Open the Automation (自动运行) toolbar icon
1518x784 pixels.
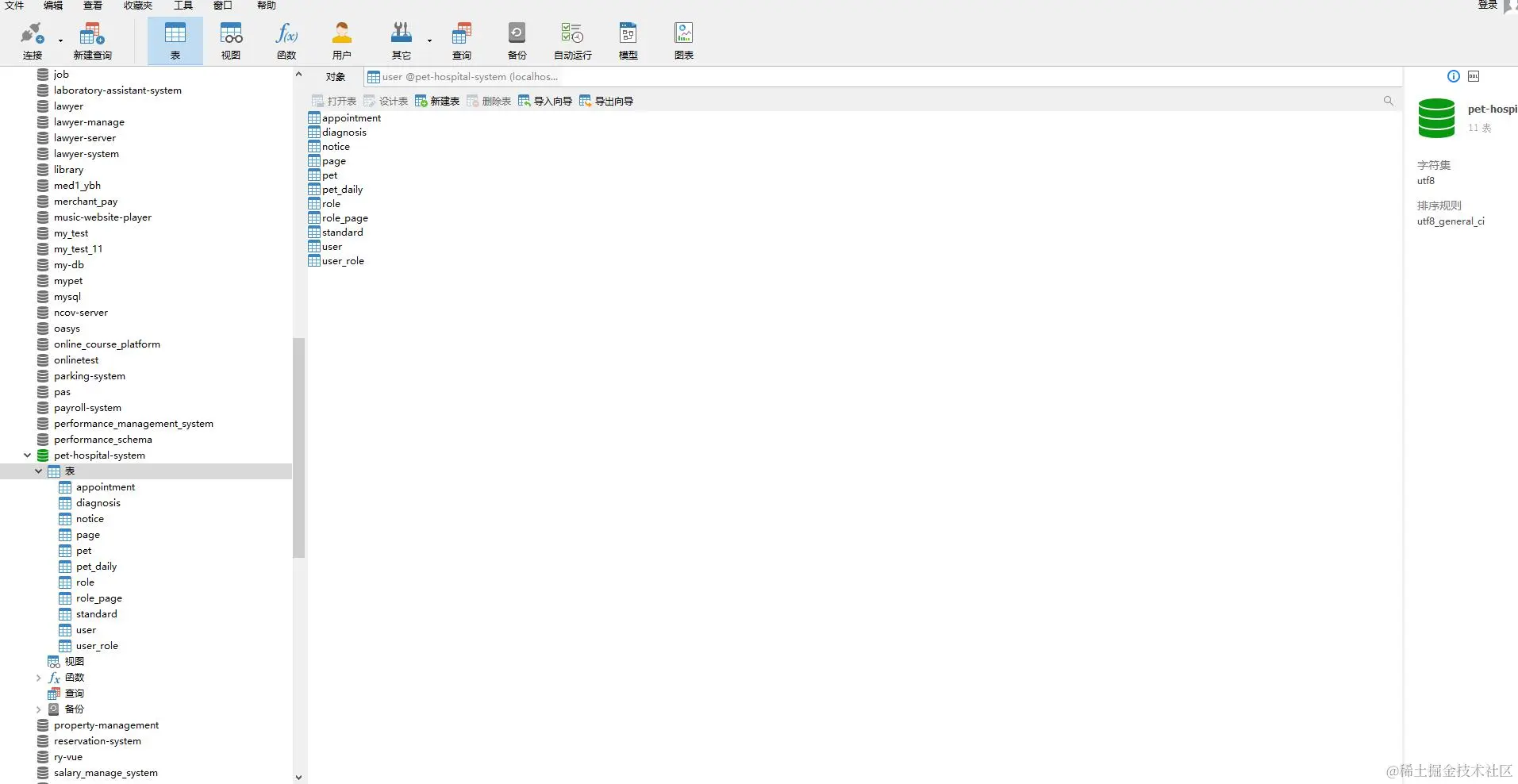573,41
